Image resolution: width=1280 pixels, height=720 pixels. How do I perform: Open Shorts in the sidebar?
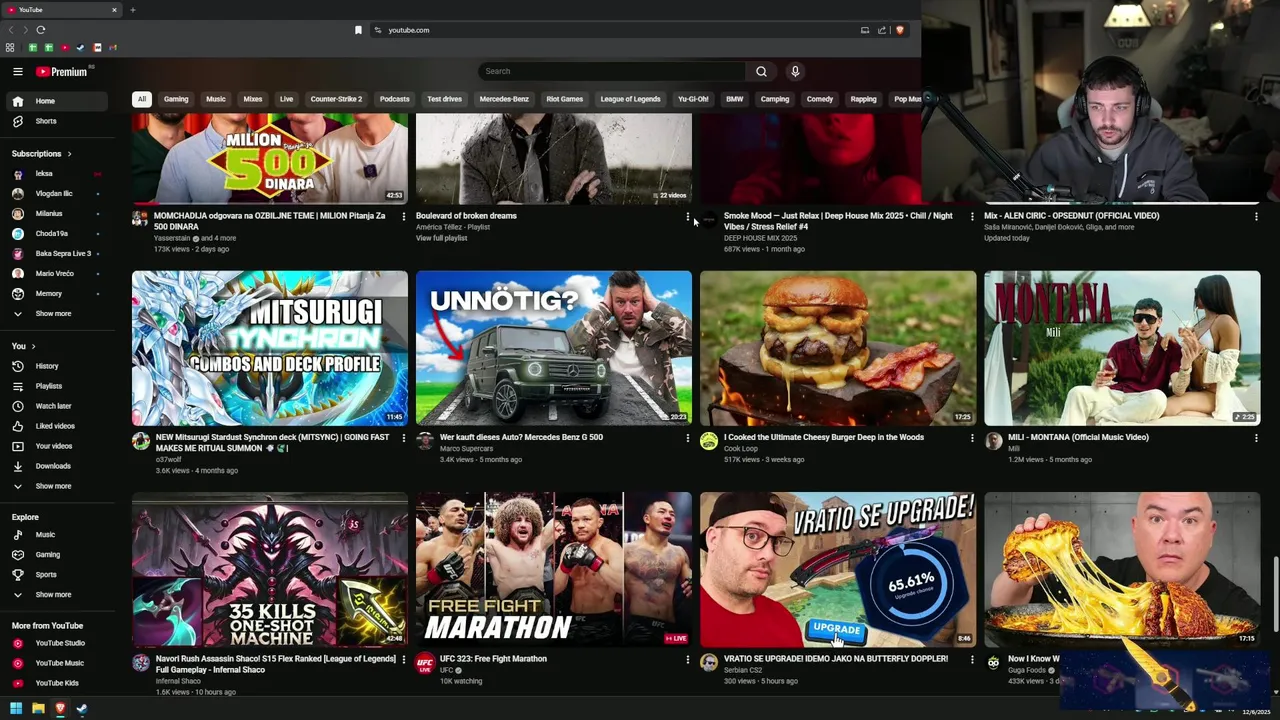coord(56,121)
